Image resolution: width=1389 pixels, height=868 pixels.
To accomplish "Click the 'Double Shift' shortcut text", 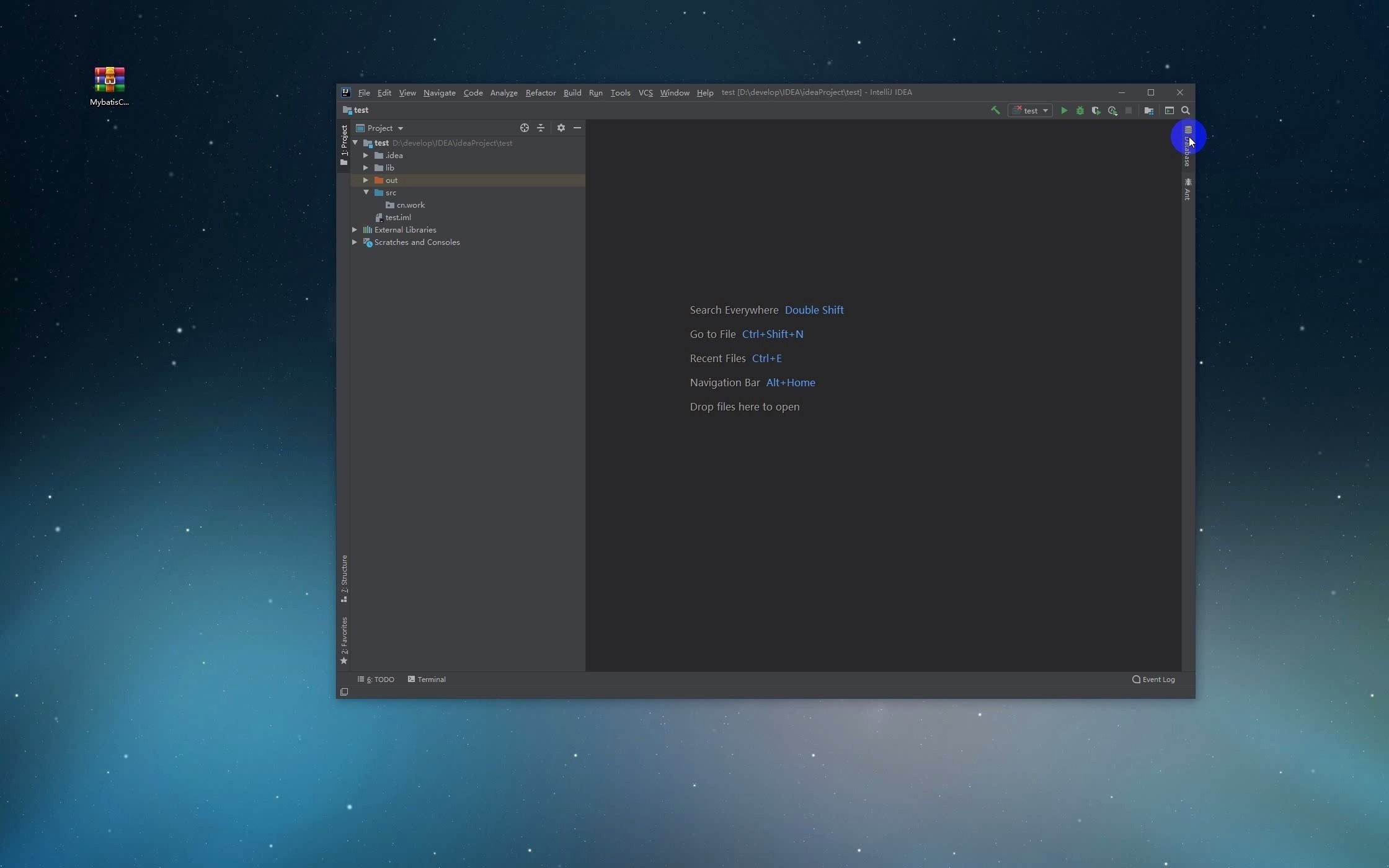I will [814, 310].
